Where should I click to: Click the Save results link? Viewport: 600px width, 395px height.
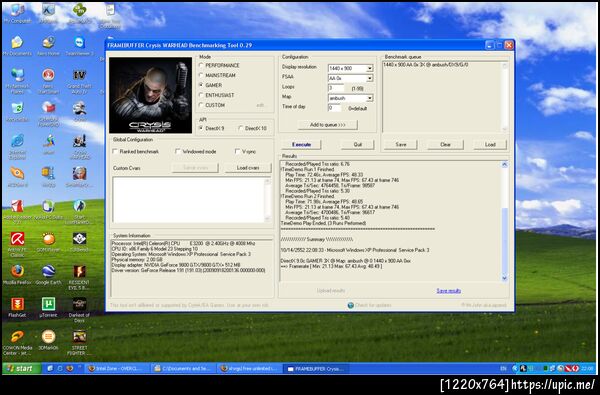click(448, 291)
